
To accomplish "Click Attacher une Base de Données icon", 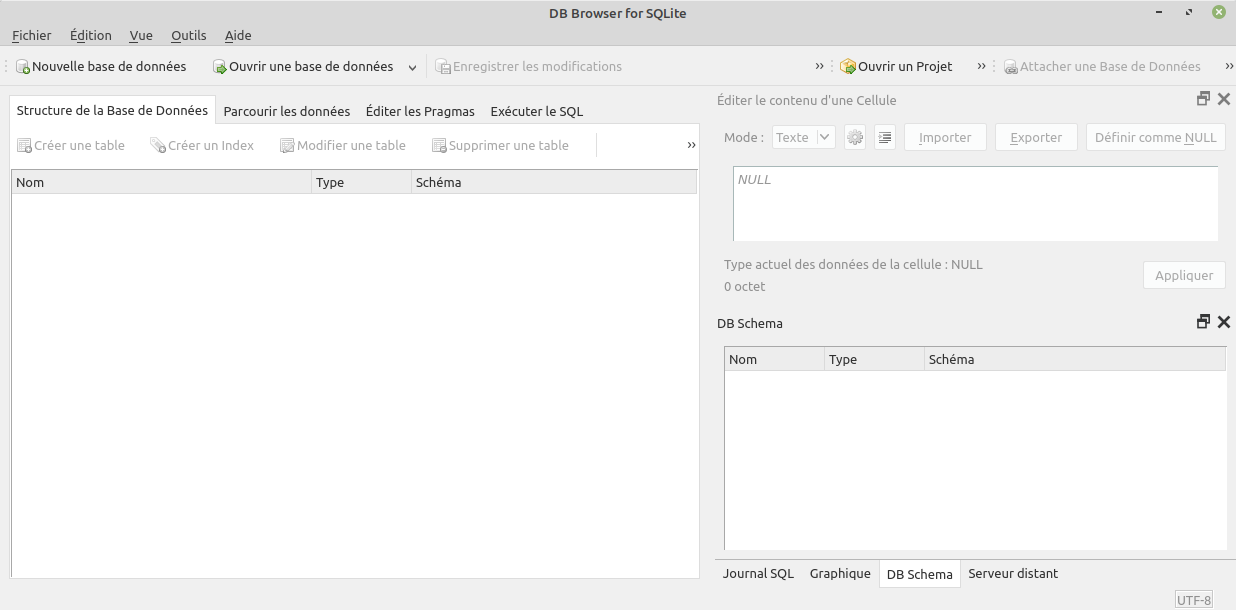I will (1011, 67).
